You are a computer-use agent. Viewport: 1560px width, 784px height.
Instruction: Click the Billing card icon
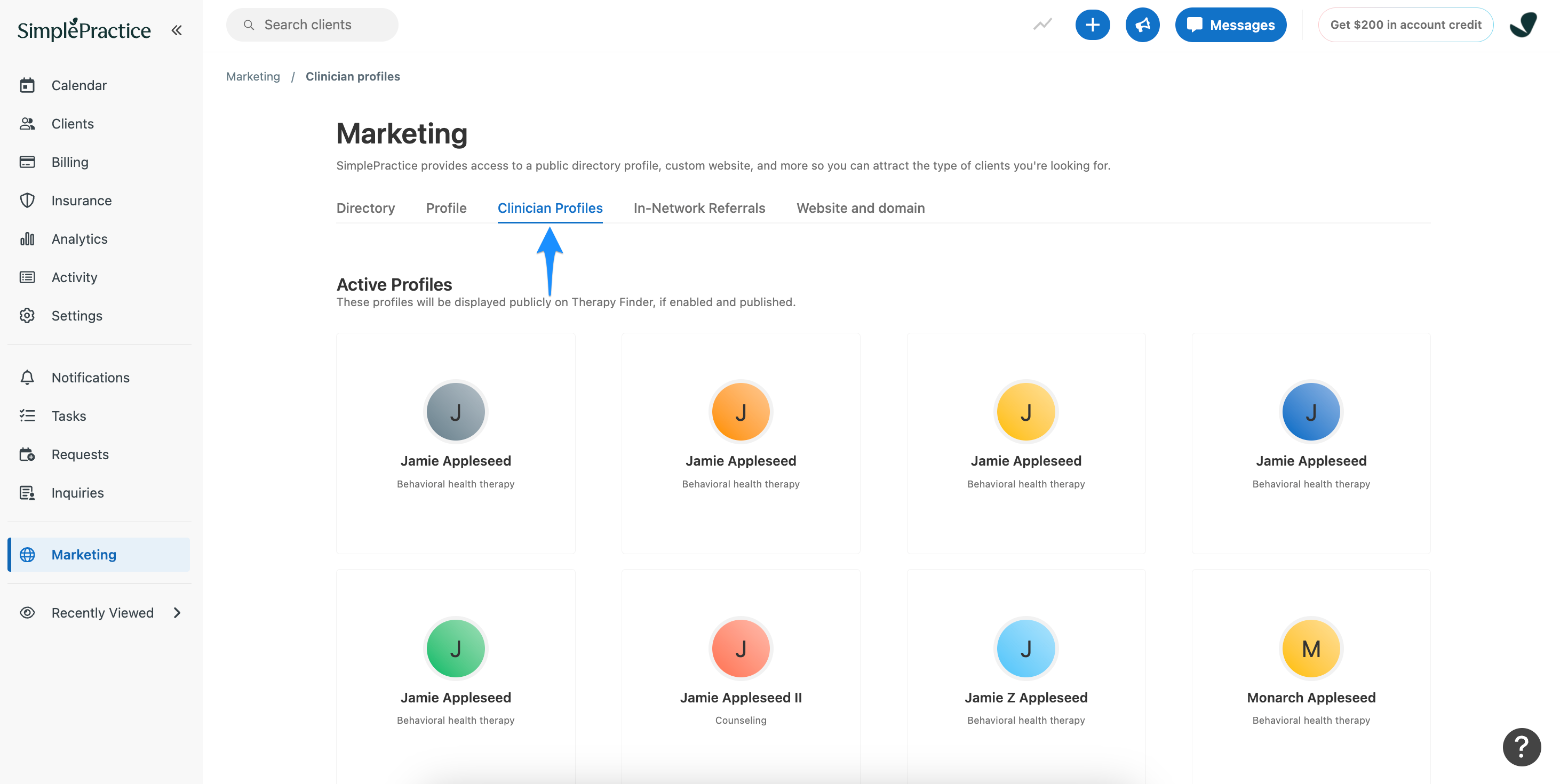[x=27, y=162]
